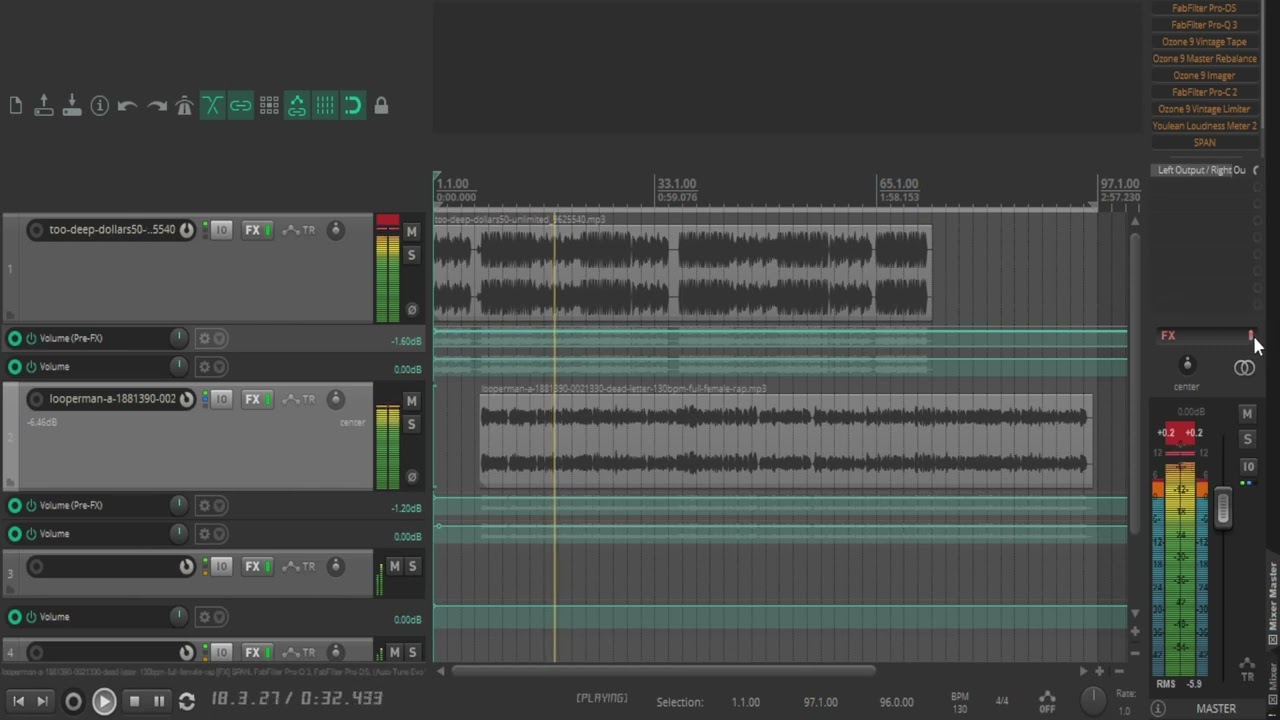Click the master volume fader handle
Image resolution: width=1280 pixels, height=720 pixels.
tap(1223, 510)
